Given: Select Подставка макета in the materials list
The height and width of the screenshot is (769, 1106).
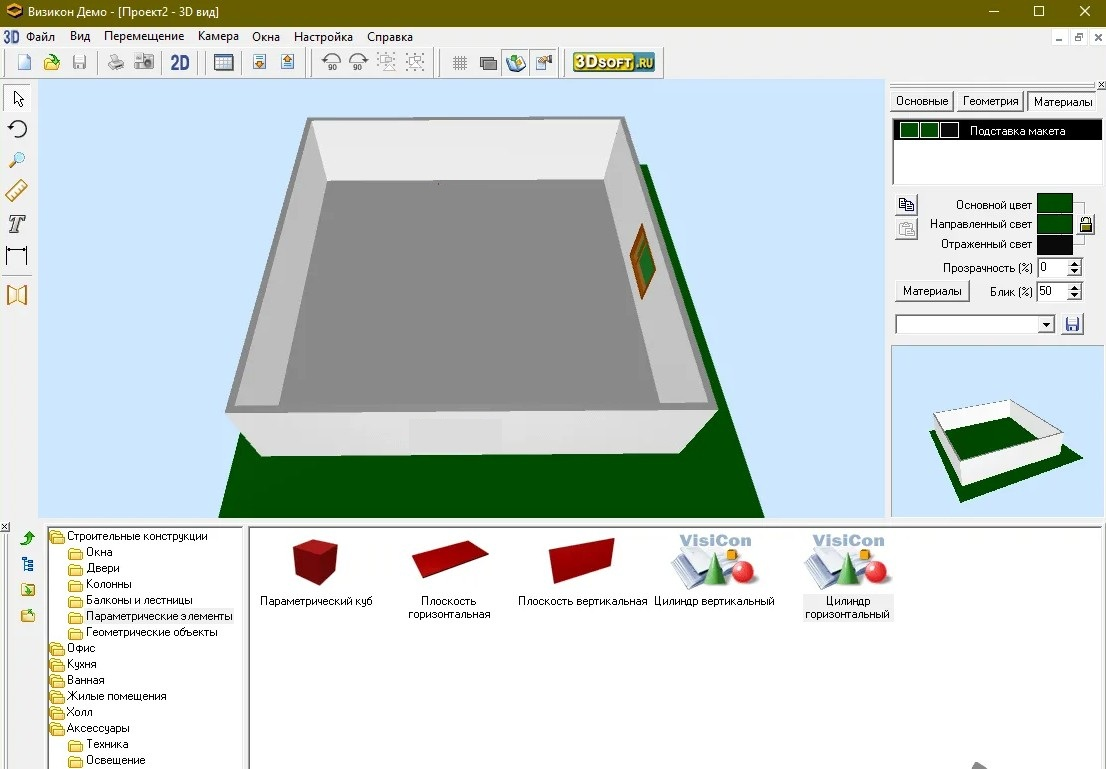Looking at the screenshot, I should point(997,131).
